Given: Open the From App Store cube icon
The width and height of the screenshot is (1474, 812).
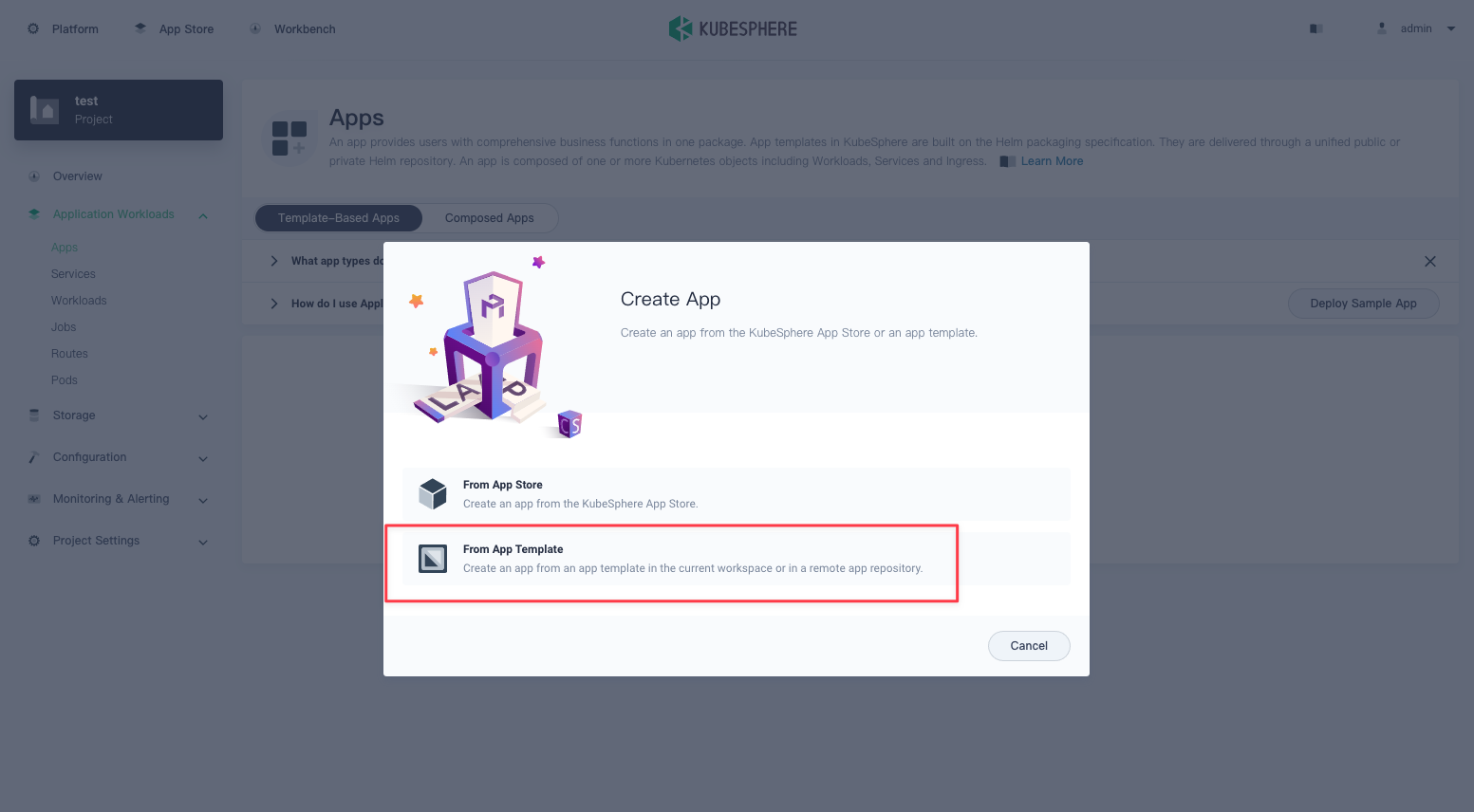Looking at the screenshot, I should [x=433, y=493].
